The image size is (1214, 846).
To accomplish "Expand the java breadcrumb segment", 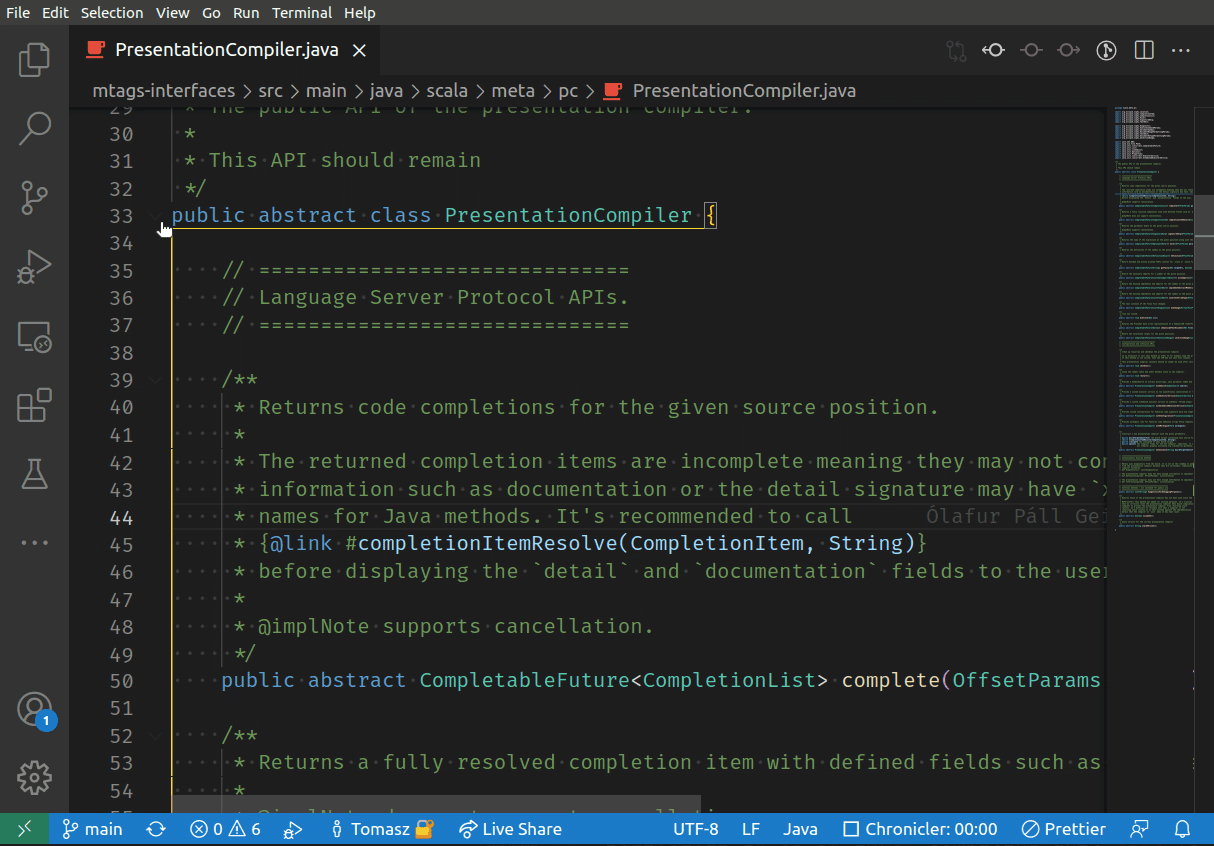I will click(386, 91).
